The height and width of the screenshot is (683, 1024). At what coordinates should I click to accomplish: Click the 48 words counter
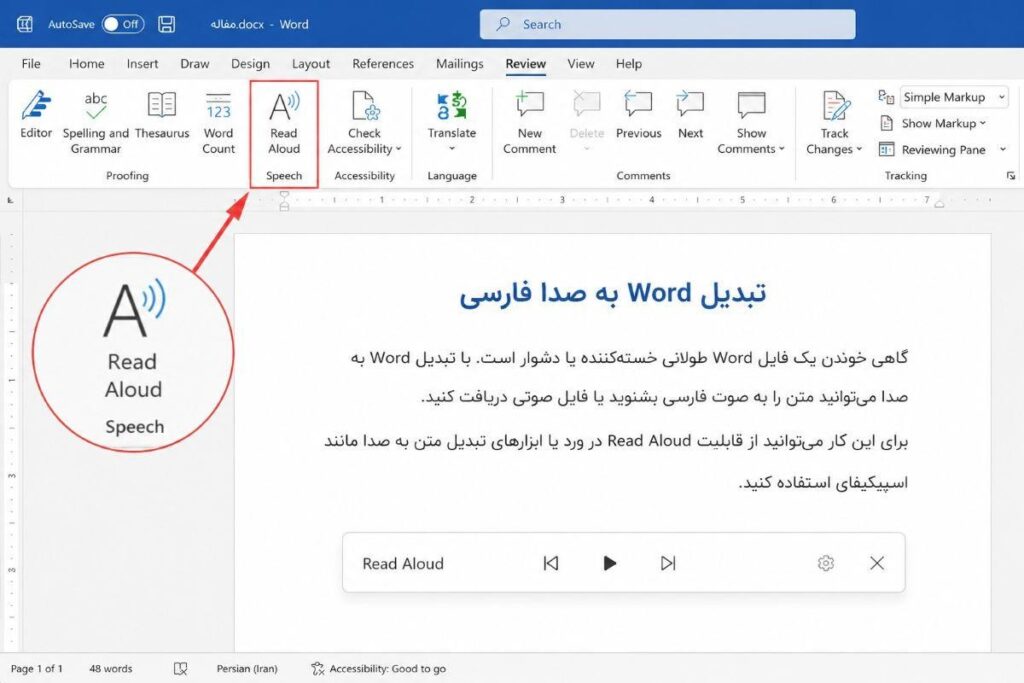(110, 669)
